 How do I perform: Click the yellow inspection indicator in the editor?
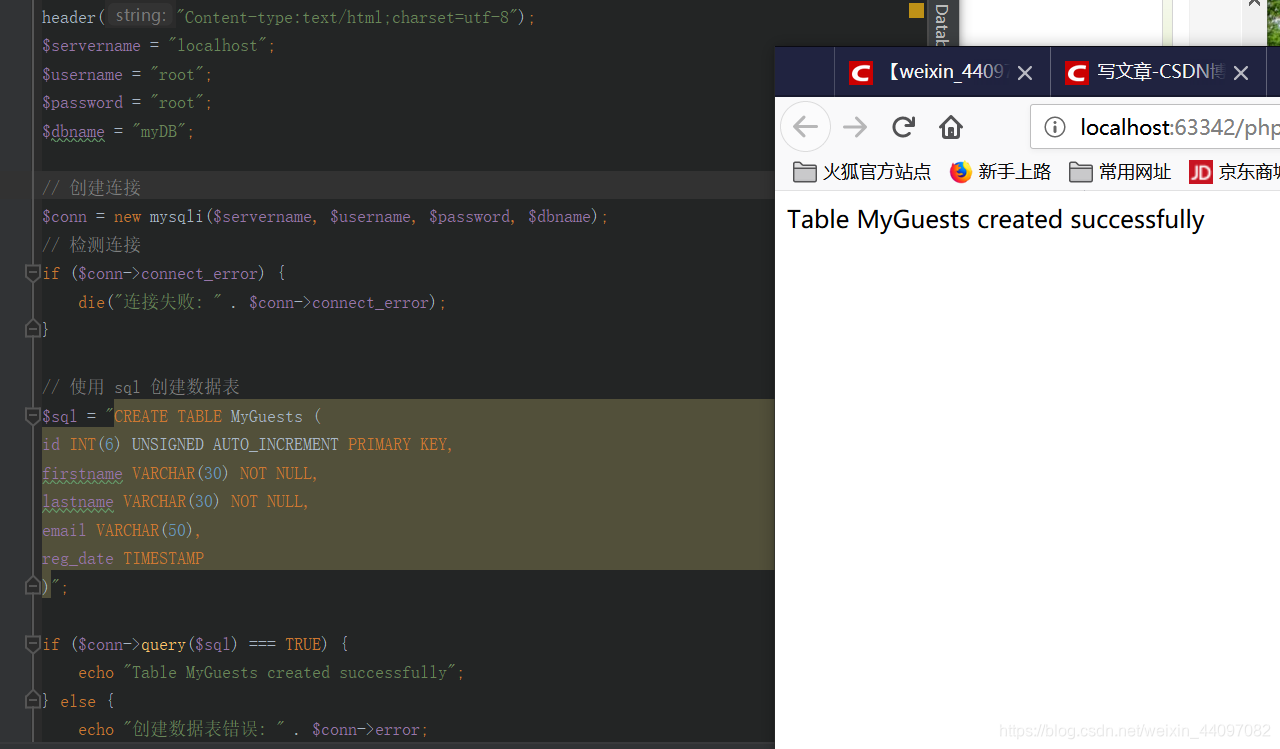coord(916,10)
